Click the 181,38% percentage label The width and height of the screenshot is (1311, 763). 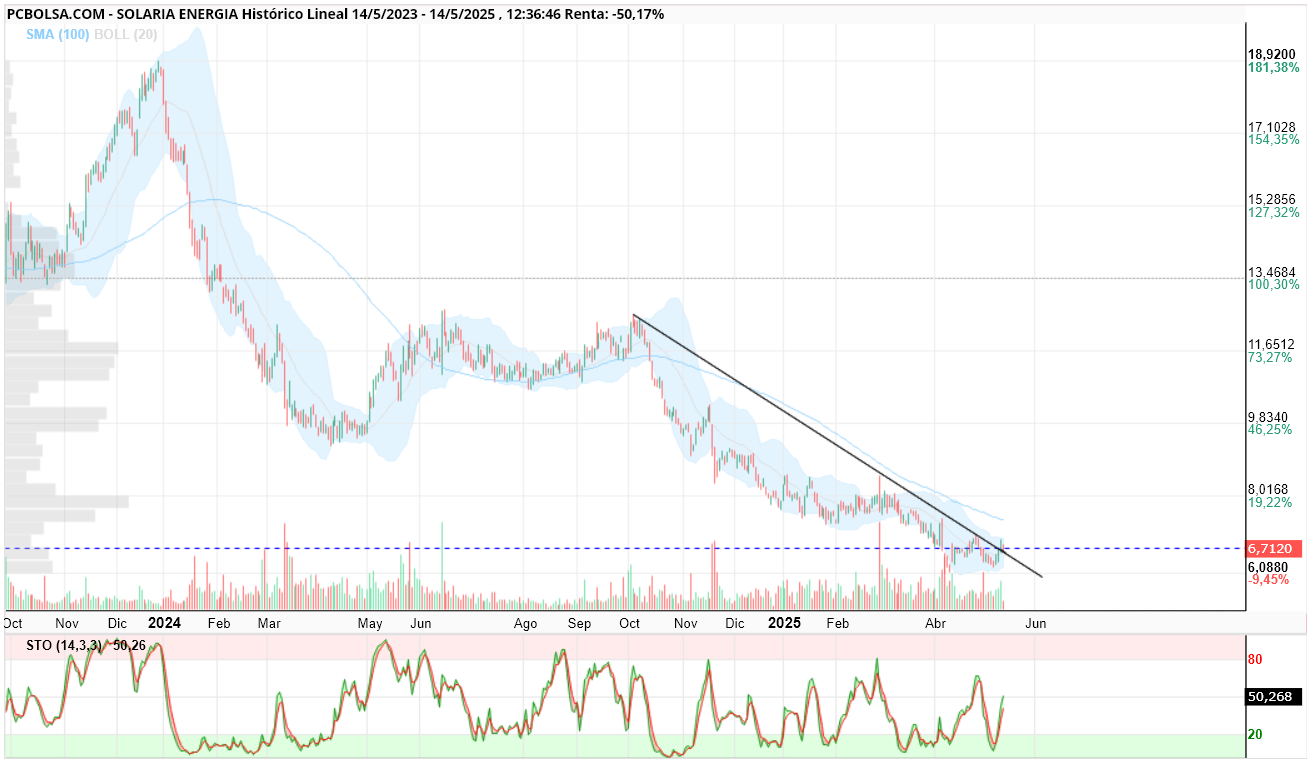[x=1274, y=68]
